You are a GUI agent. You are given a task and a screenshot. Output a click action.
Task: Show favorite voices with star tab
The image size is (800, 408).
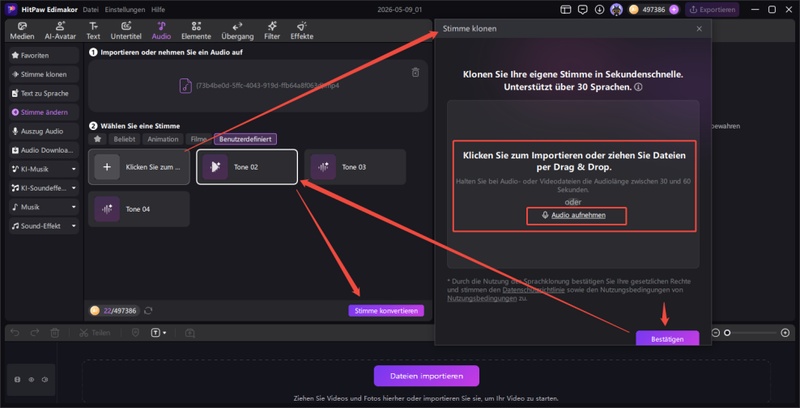tap(97, 139)
